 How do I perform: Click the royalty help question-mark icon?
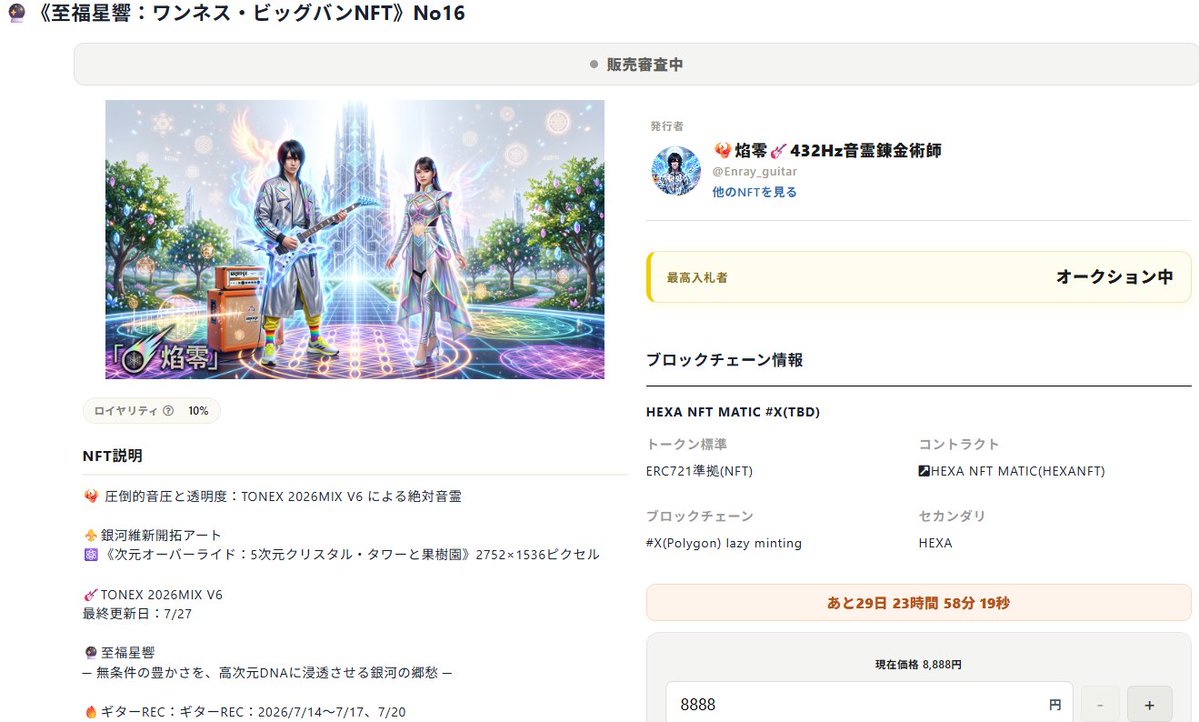coord(168,411)
